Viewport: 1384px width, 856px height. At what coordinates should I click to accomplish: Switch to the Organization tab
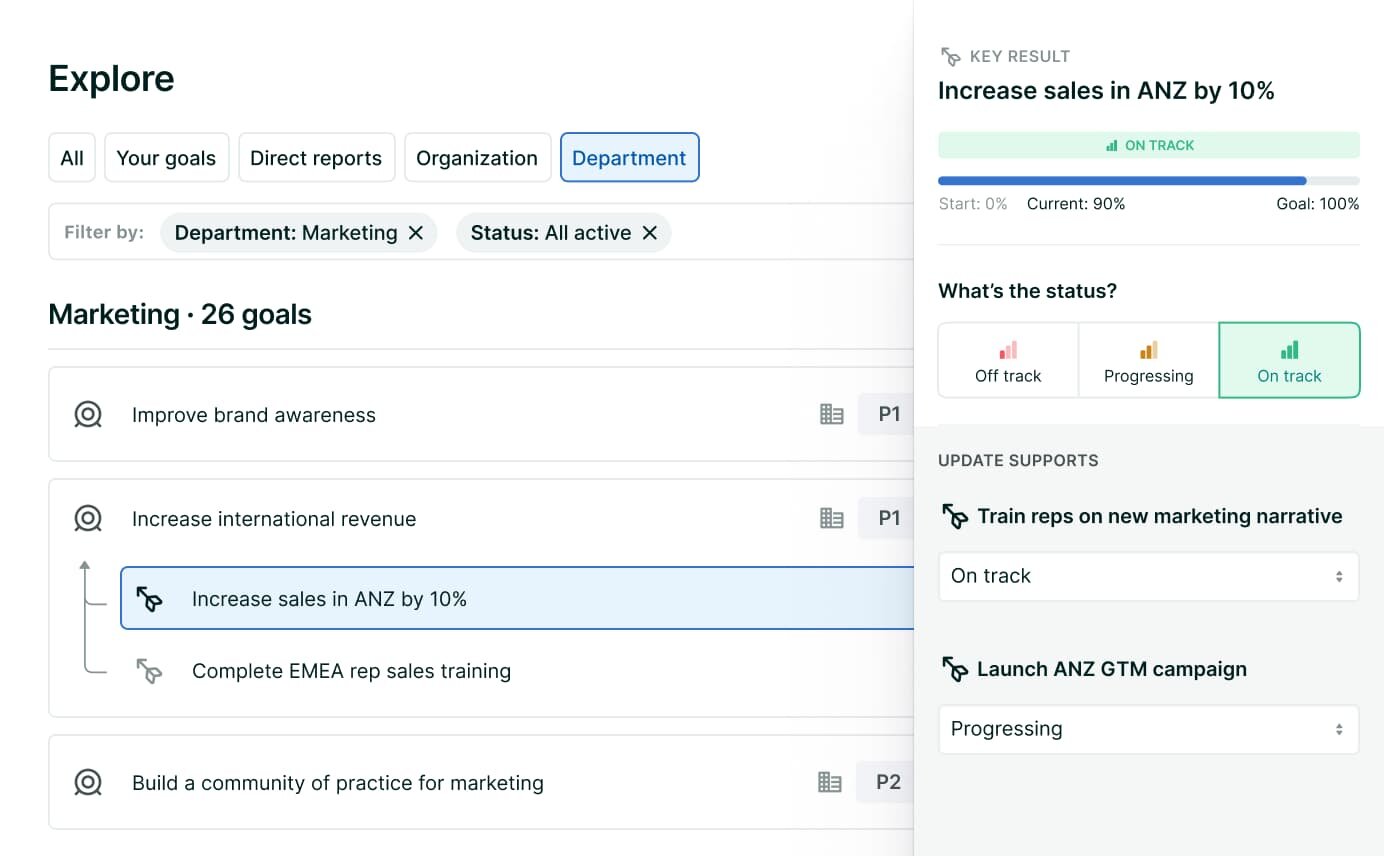point(477,158)
